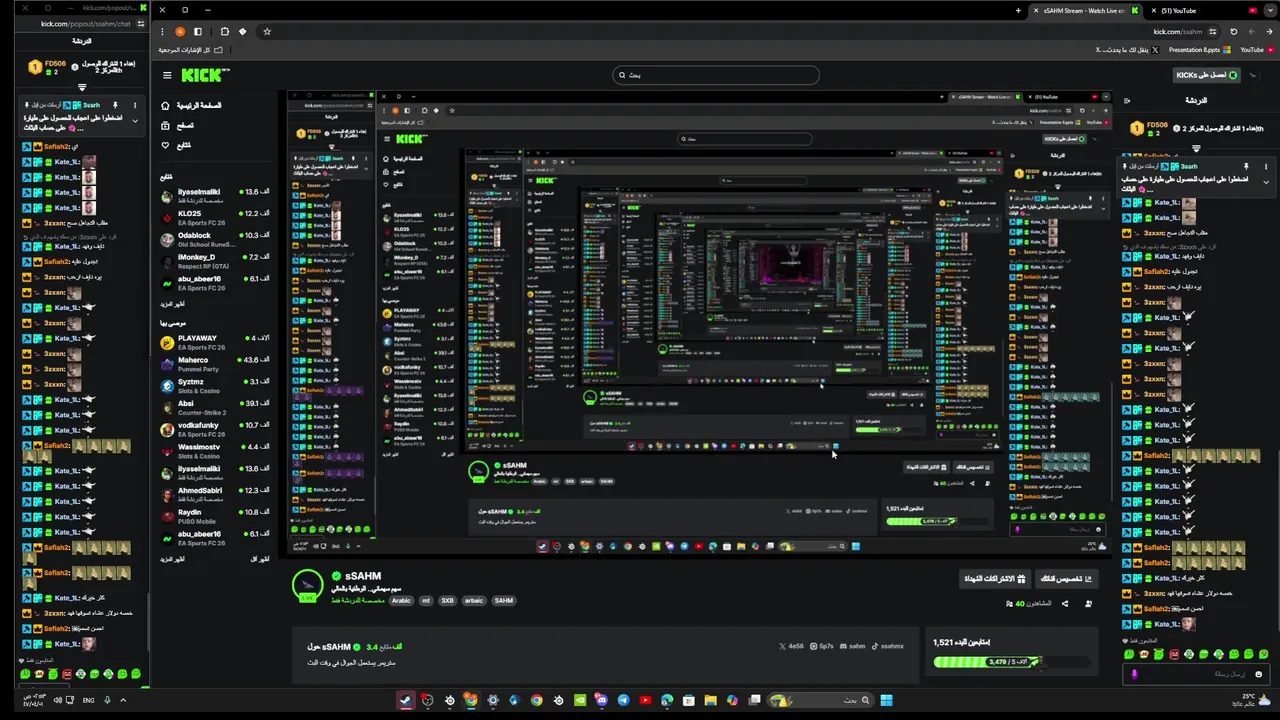Open pinned message options in right chat
The height and width of the screenshot is (720, 1280).
(x=1266, y=166)
